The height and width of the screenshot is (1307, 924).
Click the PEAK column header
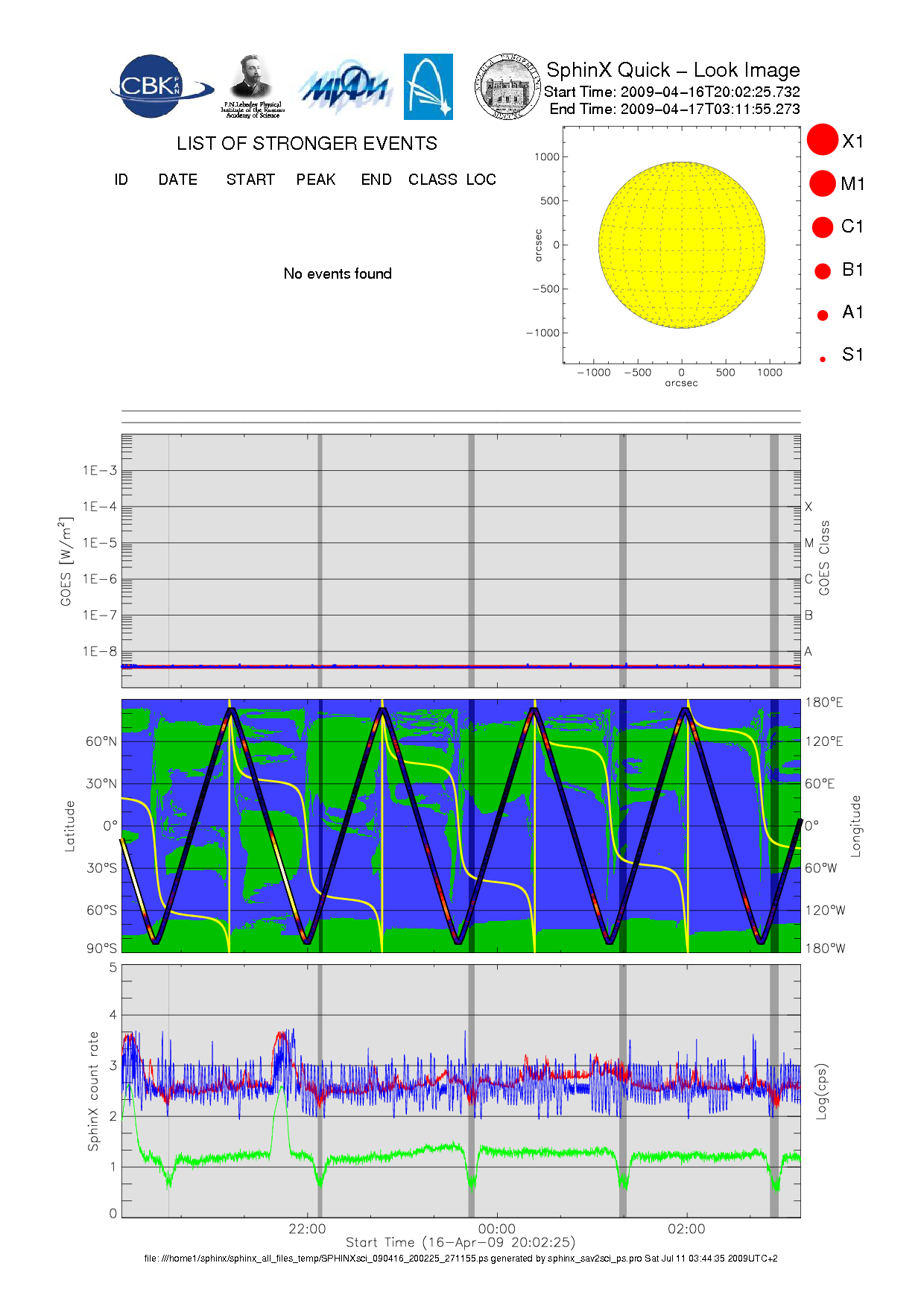pyautogui.click(x=316, y=180)
